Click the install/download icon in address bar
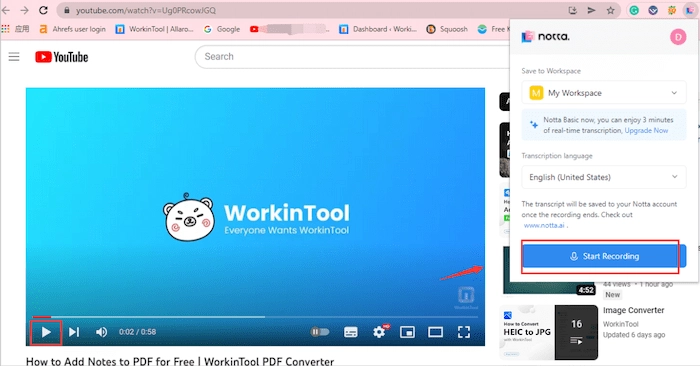The image size is (700, 366). tap(573, 10)
